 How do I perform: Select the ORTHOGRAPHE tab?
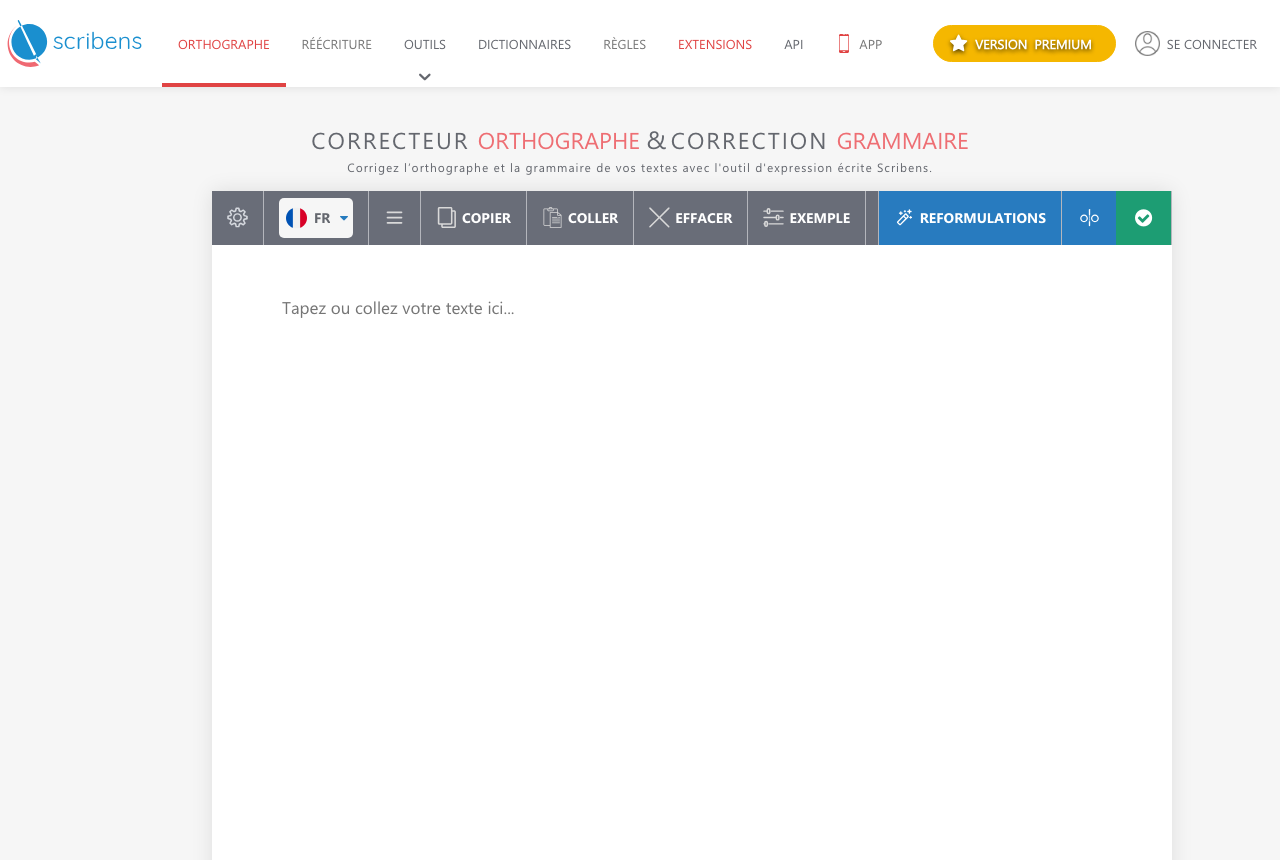coord(224,44)
